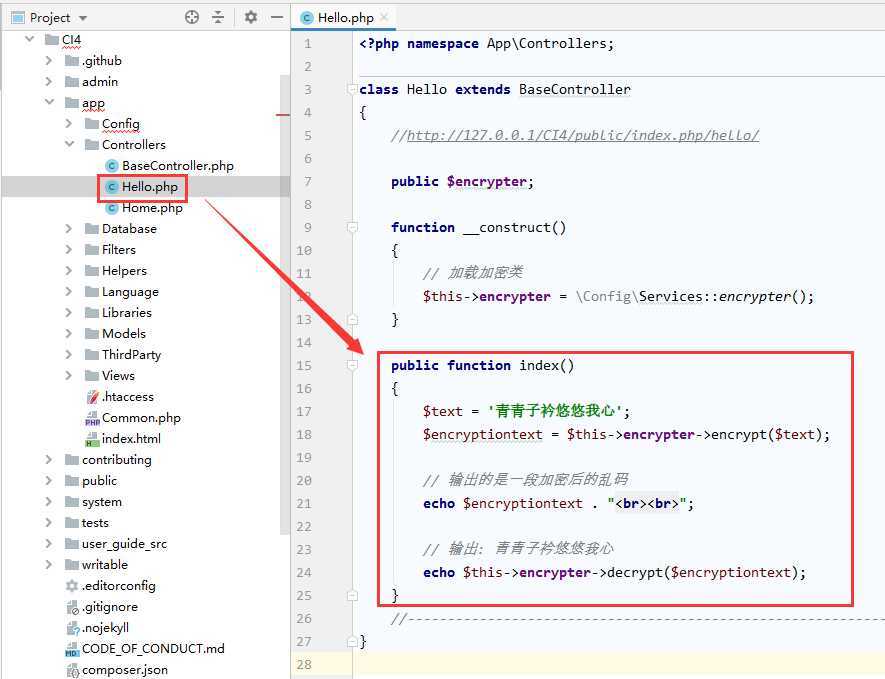Click the locate opened file crosshair icon
This screenshot has width=885, height=679.
click(x=192, y=17)
